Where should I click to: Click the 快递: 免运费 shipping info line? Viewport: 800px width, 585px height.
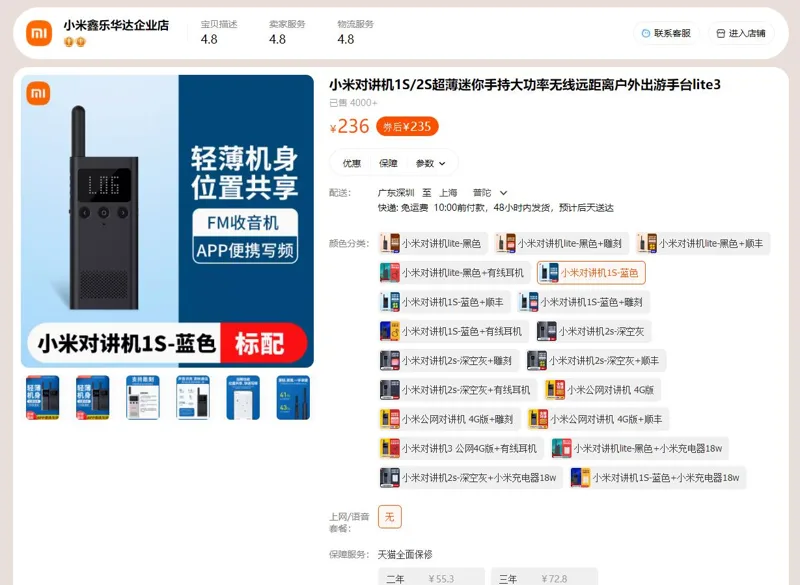click(x=495, y=208)
